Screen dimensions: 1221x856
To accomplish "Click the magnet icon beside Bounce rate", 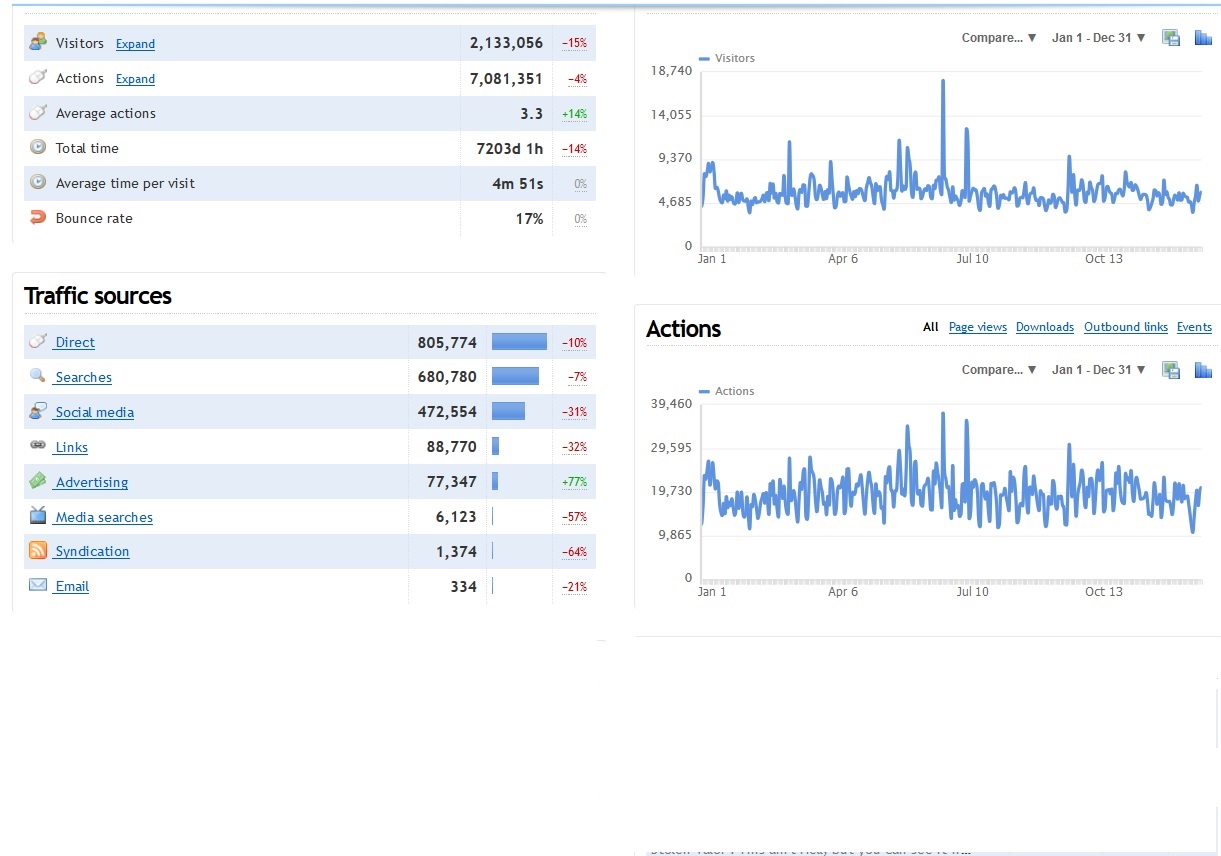I will click(37, 218).
